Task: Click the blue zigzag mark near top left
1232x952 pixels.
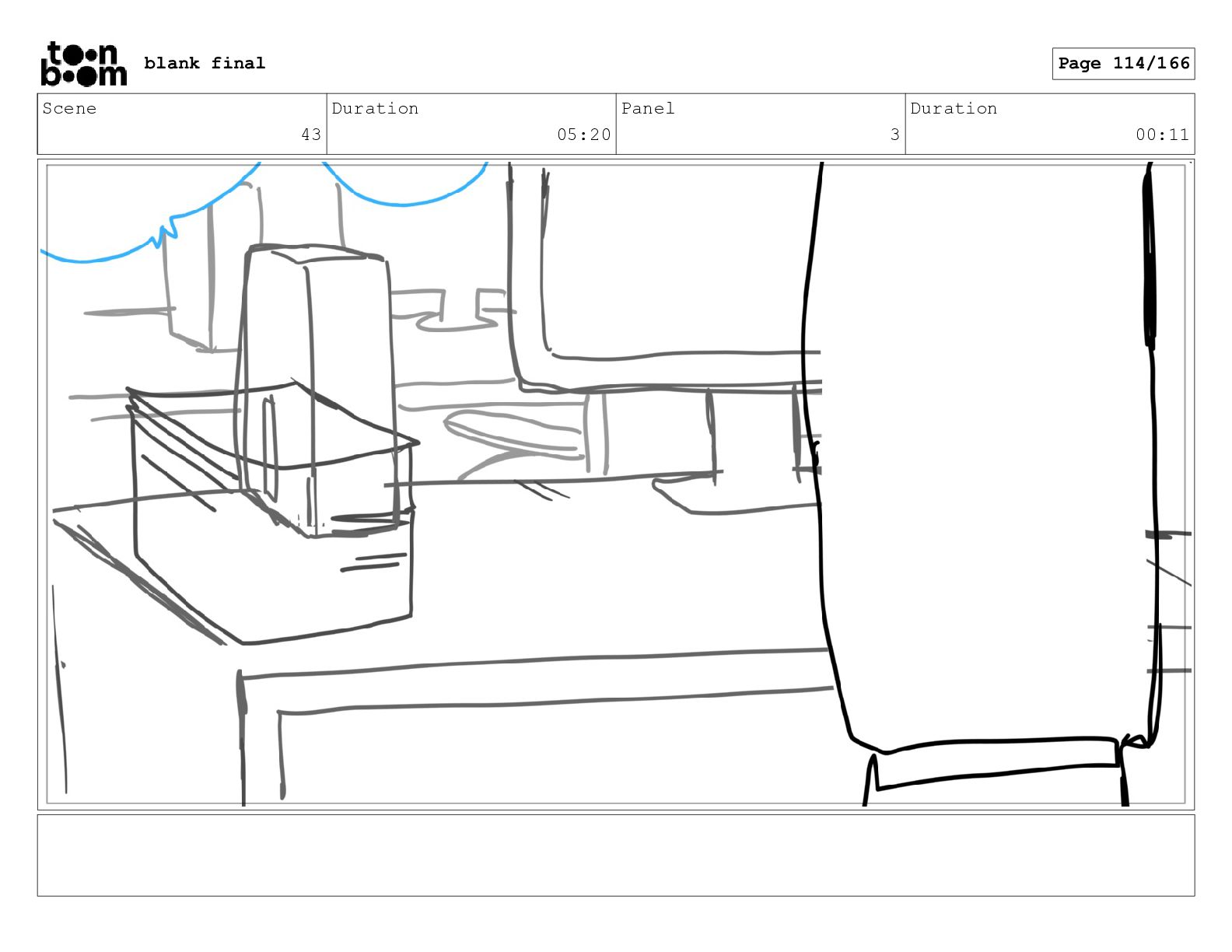Action: tap(166, 231)
